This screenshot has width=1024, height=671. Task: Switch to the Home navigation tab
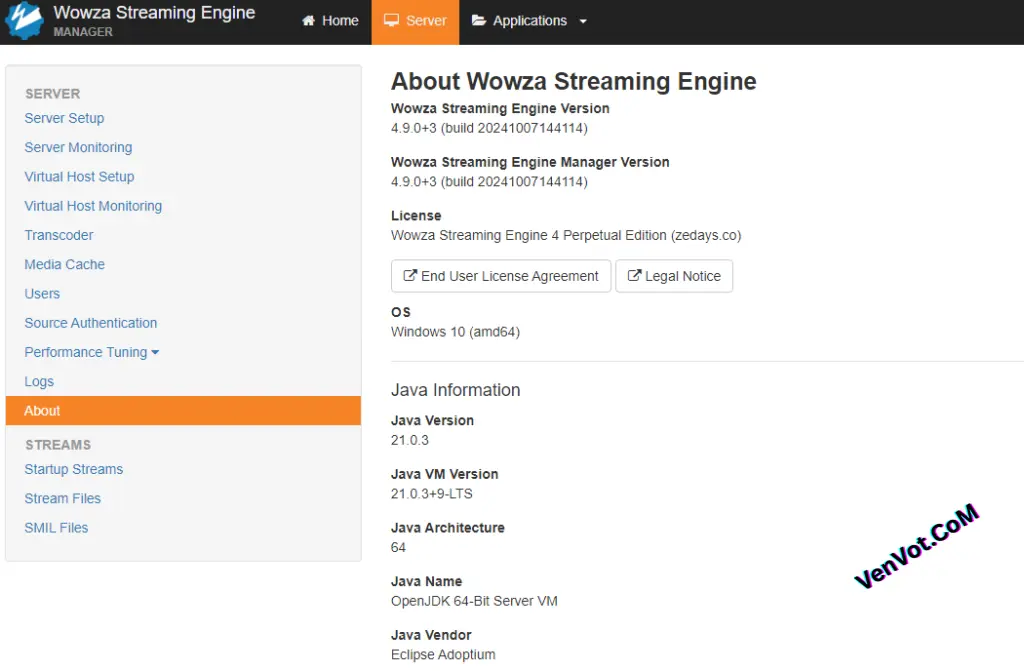(330, 20)
